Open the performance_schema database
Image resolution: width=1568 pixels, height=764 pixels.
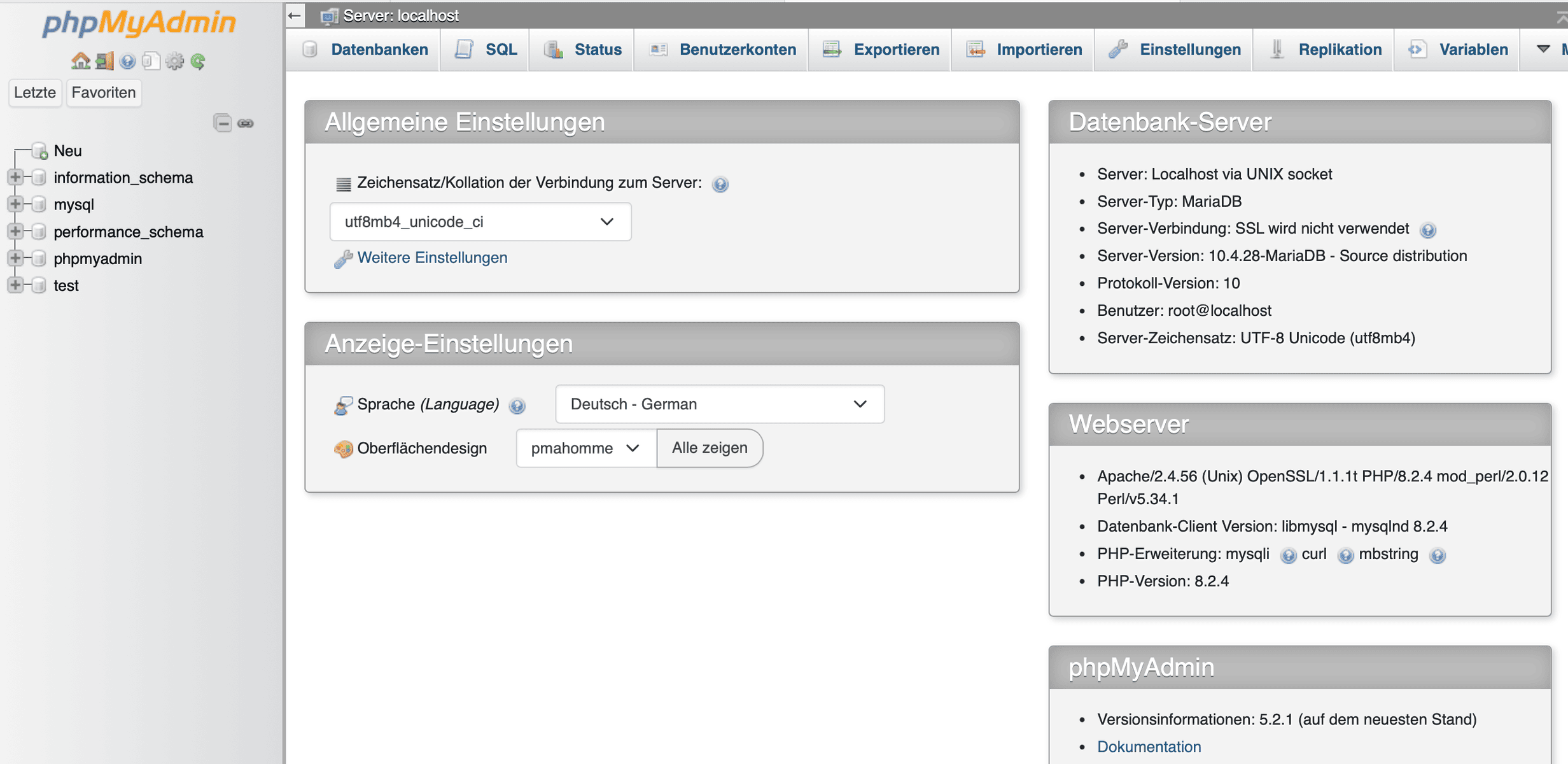click(x=129, y=232)
